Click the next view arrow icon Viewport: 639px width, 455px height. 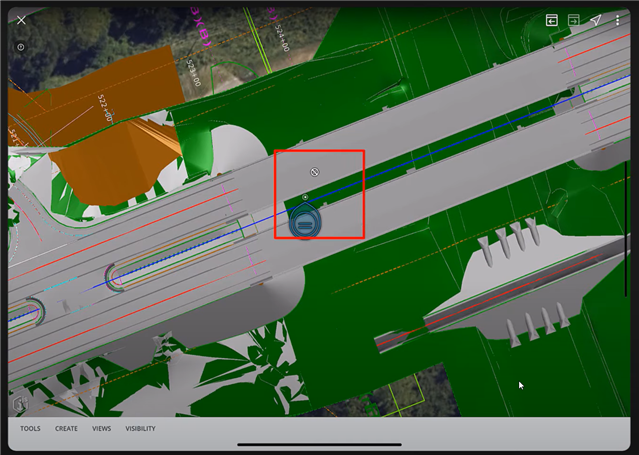[x=573, y=20]
